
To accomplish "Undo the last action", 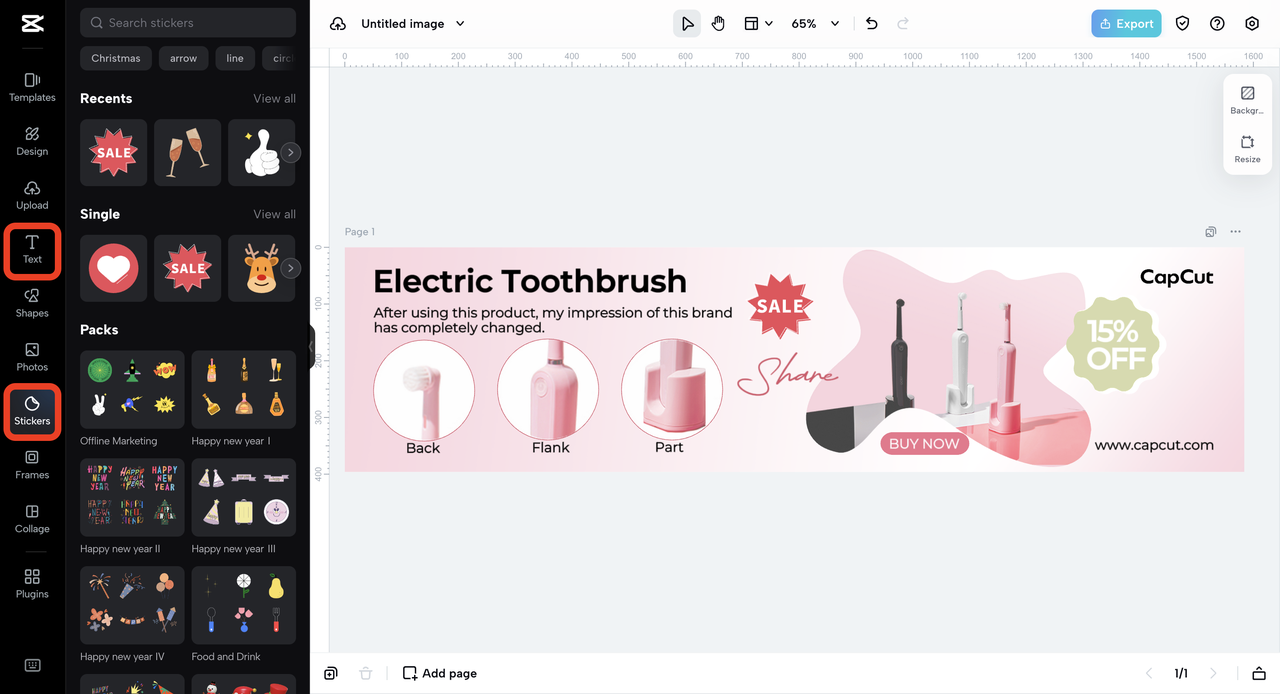I will pyautogui.click(x=872, y=24).
